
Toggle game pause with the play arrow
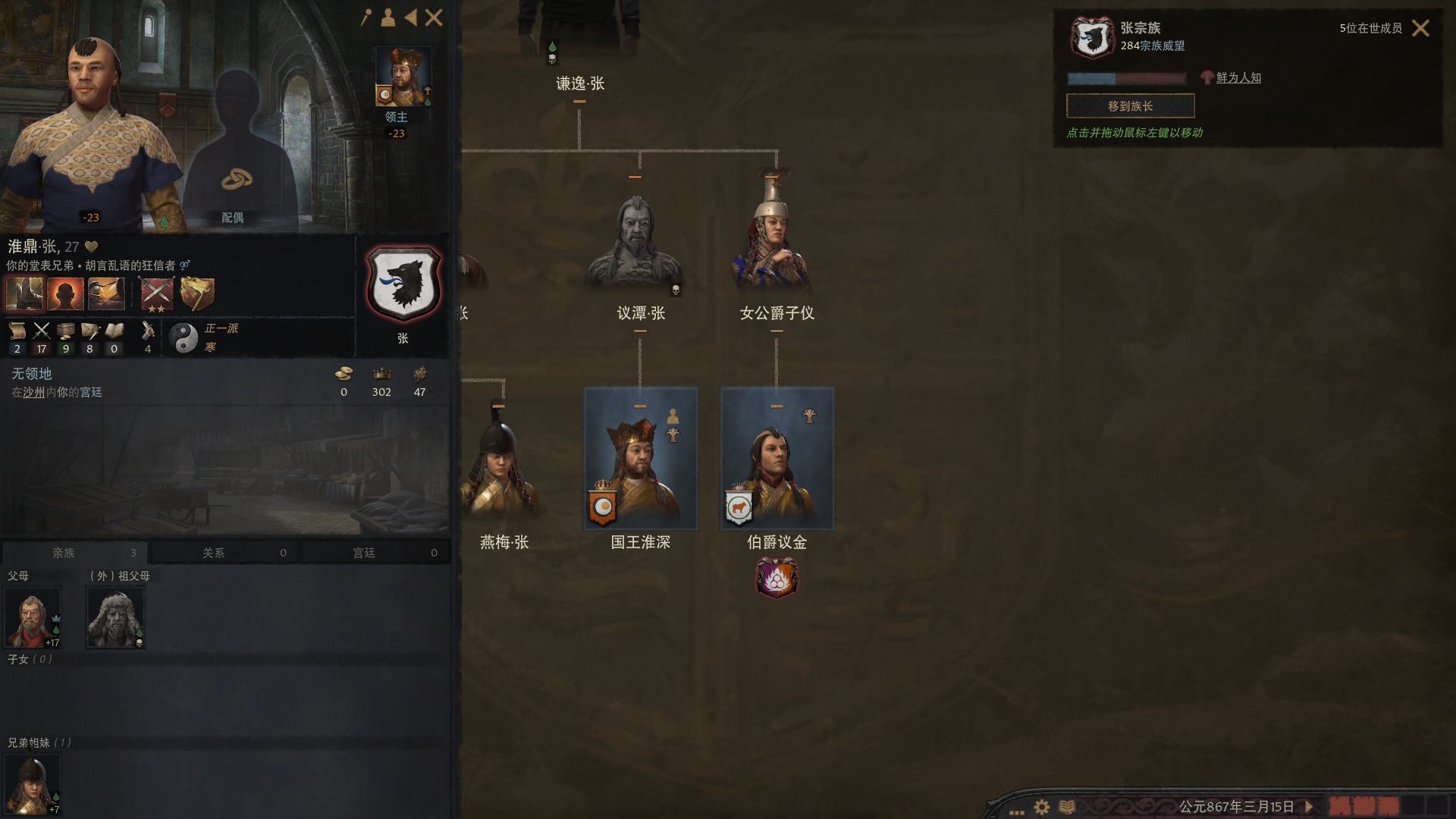click(x=1308, y=807)
